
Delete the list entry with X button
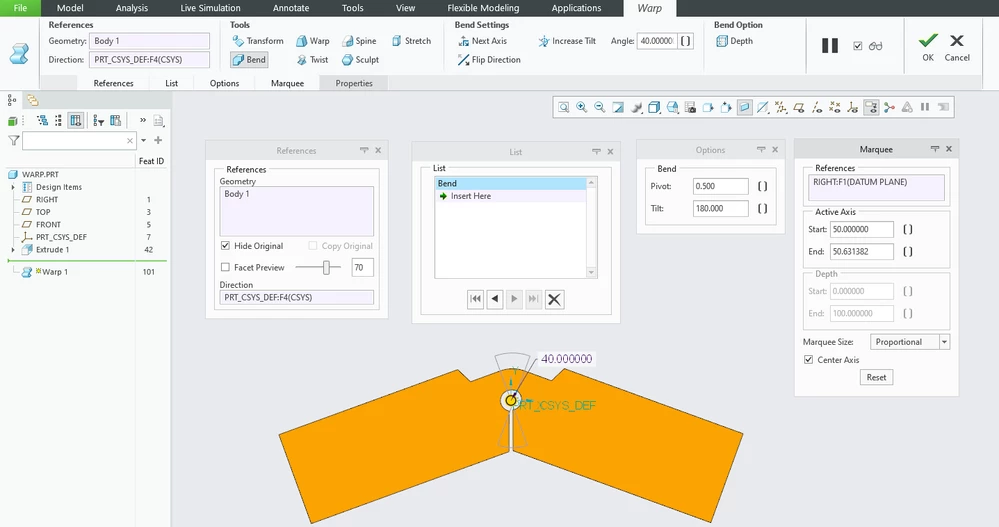(554, 300)
